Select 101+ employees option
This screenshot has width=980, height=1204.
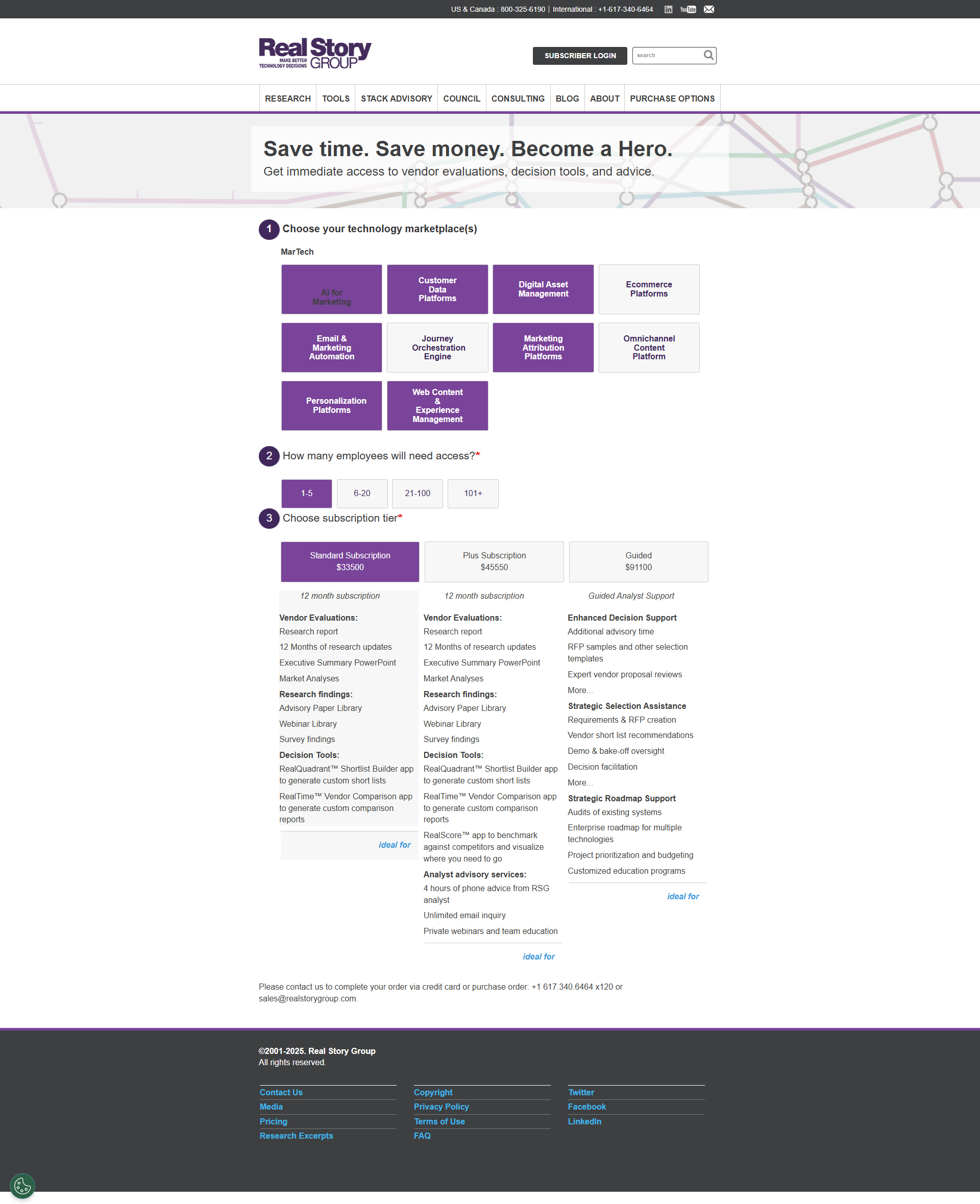click(473, 494)
